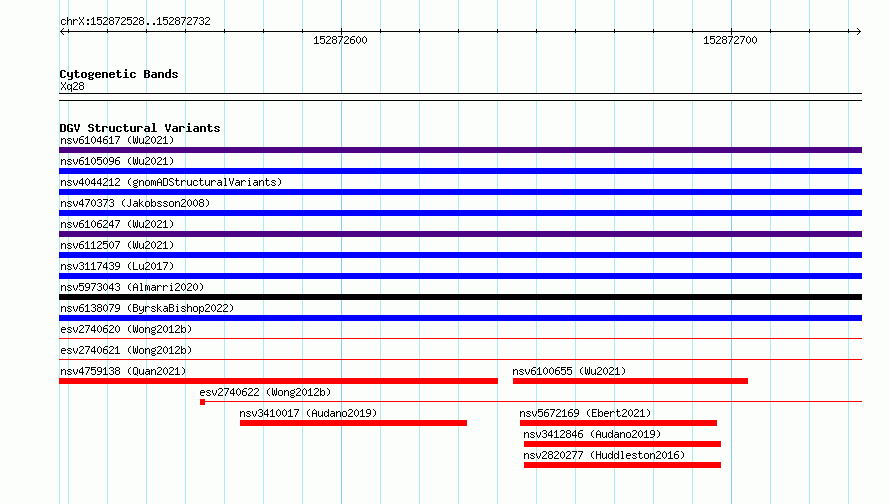
Task: Click the small red square of esv2740622
Action: (x=203, y=402)
